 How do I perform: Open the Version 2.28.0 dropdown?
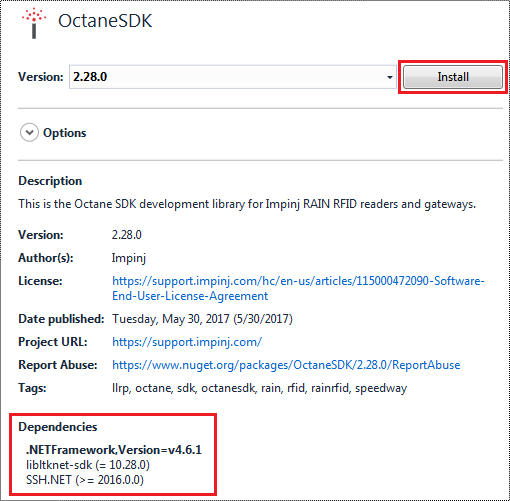pos(233,77)
